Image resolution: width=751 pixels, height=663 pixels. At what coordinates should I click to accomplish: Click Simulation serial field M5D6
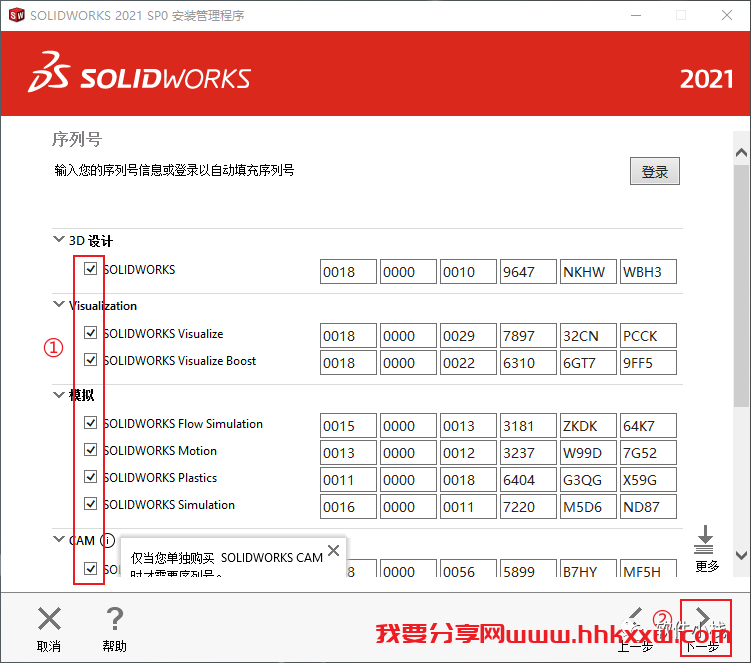pos(588,506)
